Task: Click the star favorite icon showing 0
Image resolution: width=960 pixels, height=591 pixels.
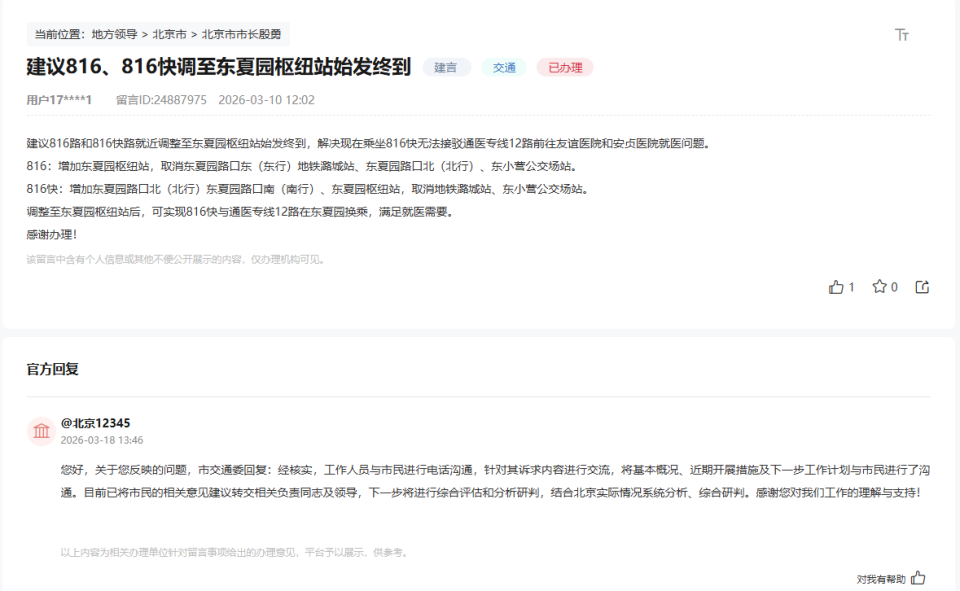Action: (x=879, y=286)
